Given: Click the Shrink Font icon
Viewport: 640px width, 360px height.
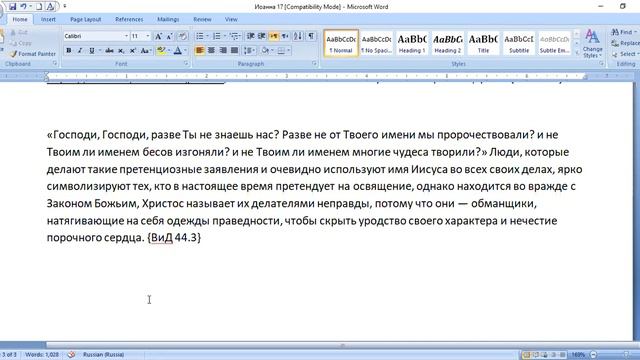Looking at the screenshot, I should [x=169, y=36].
